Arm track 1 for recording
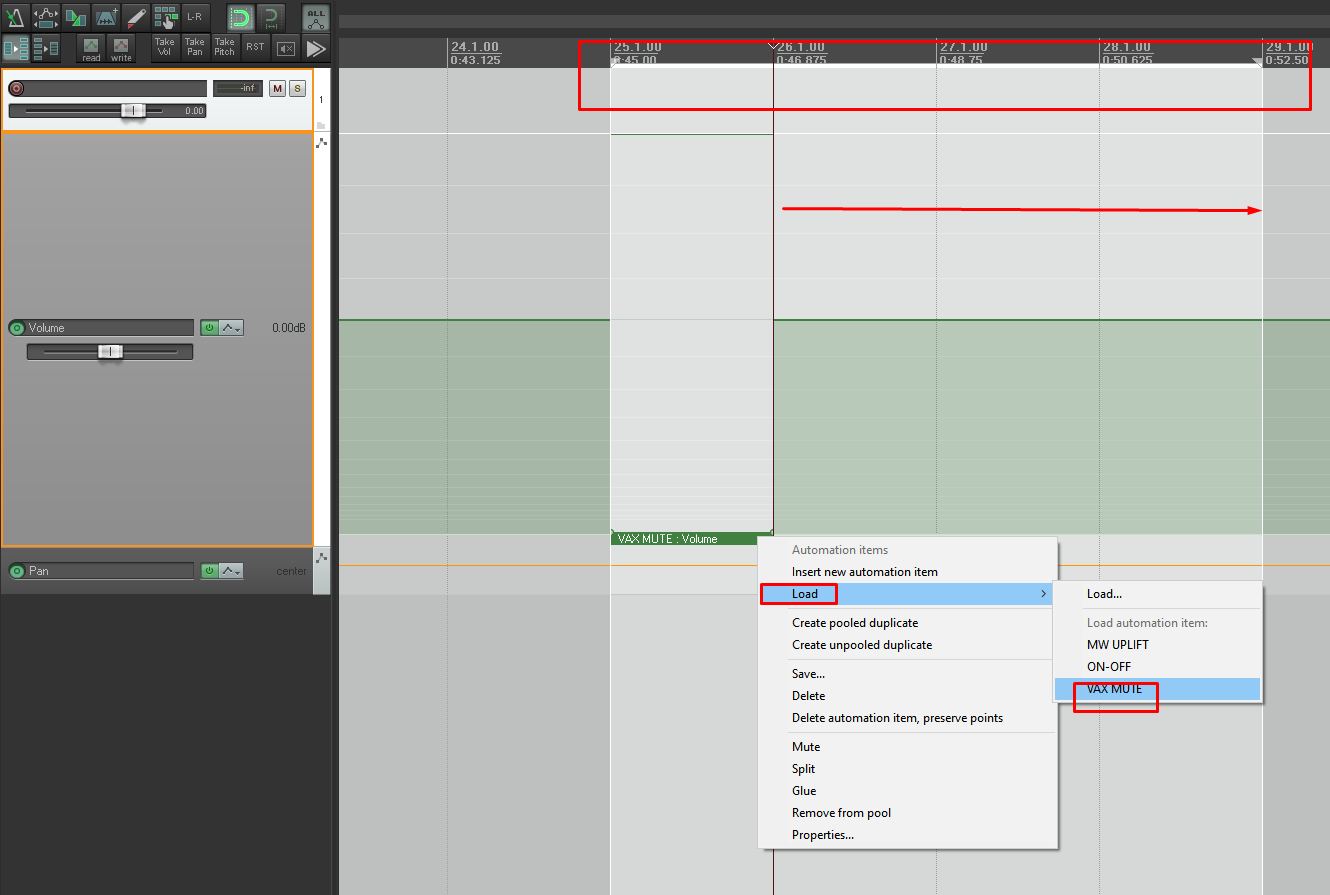Image resolution: width=1330 pixels, height=895 pixels. tap(16, 88)
